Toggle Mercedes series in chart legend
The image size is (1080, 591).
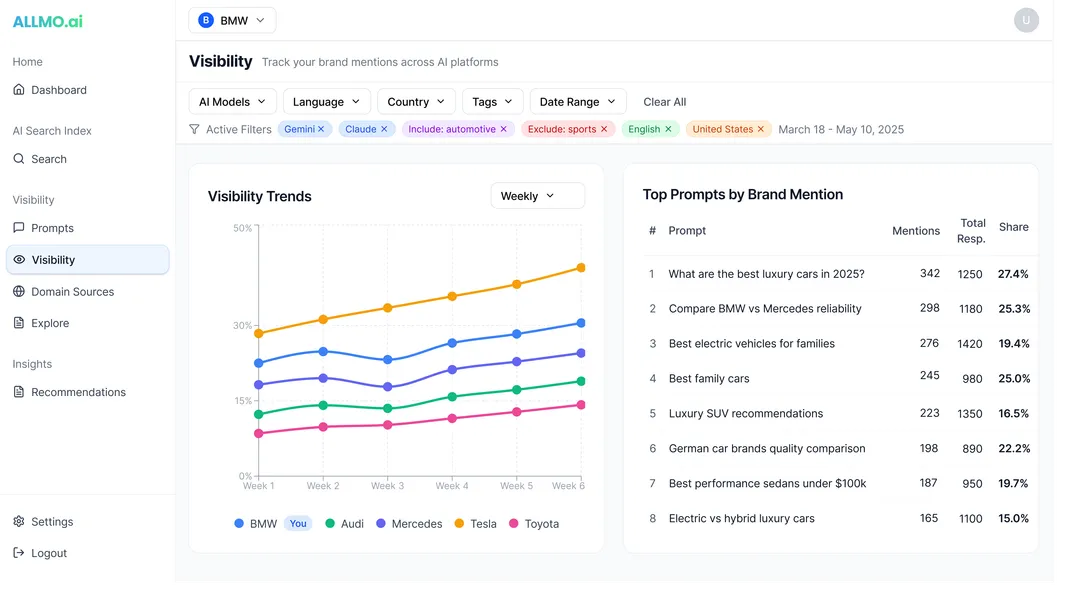point(409,524)
